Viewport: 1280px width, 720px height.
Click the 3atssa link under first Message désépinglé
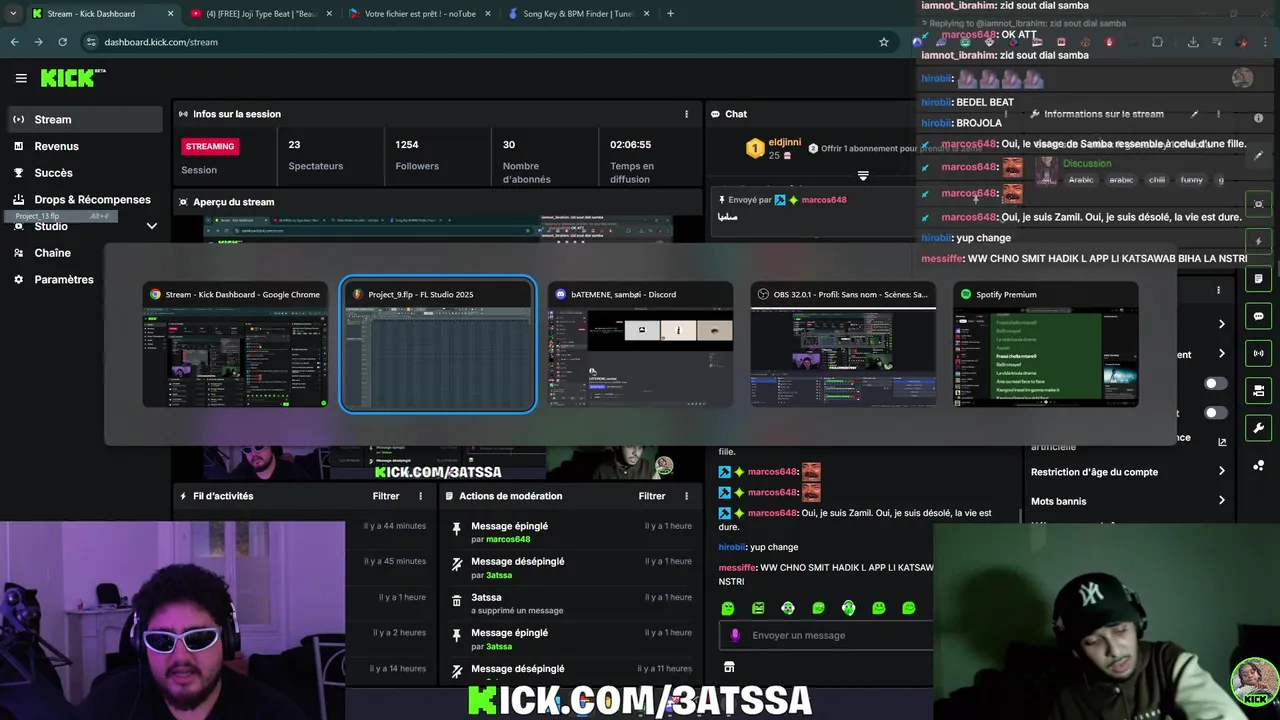coord(499,575)
